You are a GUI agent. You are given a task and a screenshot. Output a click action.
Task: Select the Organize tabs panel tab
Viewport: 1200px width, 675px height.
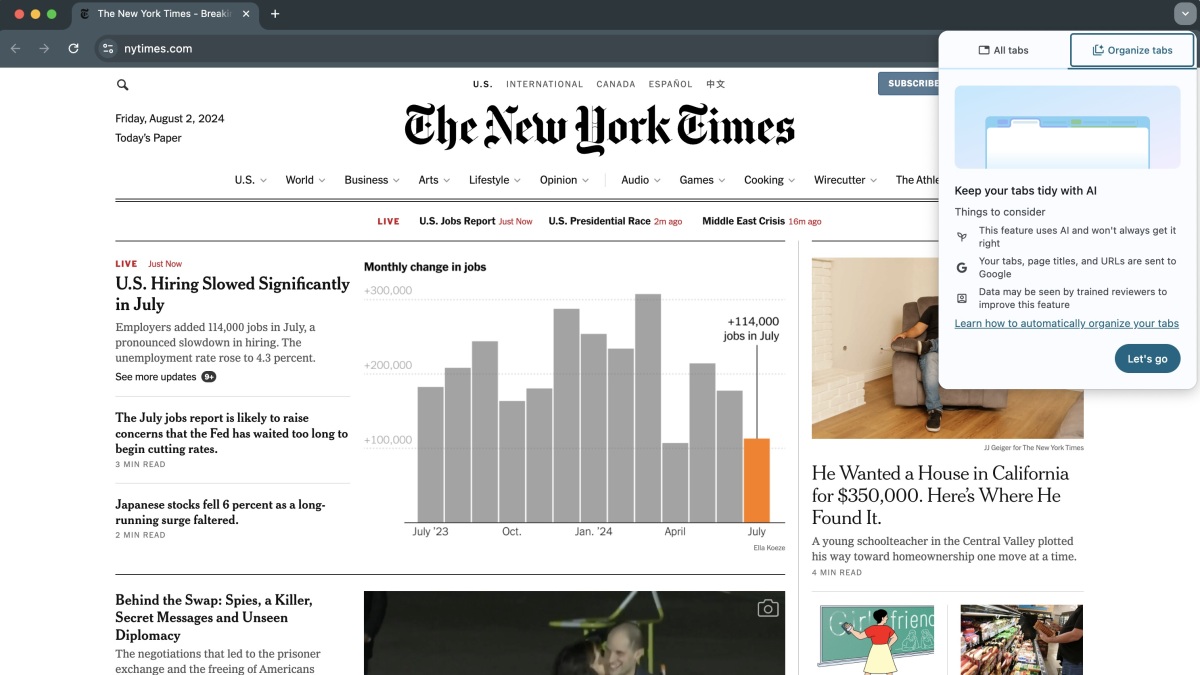(x=1132, y=50)
